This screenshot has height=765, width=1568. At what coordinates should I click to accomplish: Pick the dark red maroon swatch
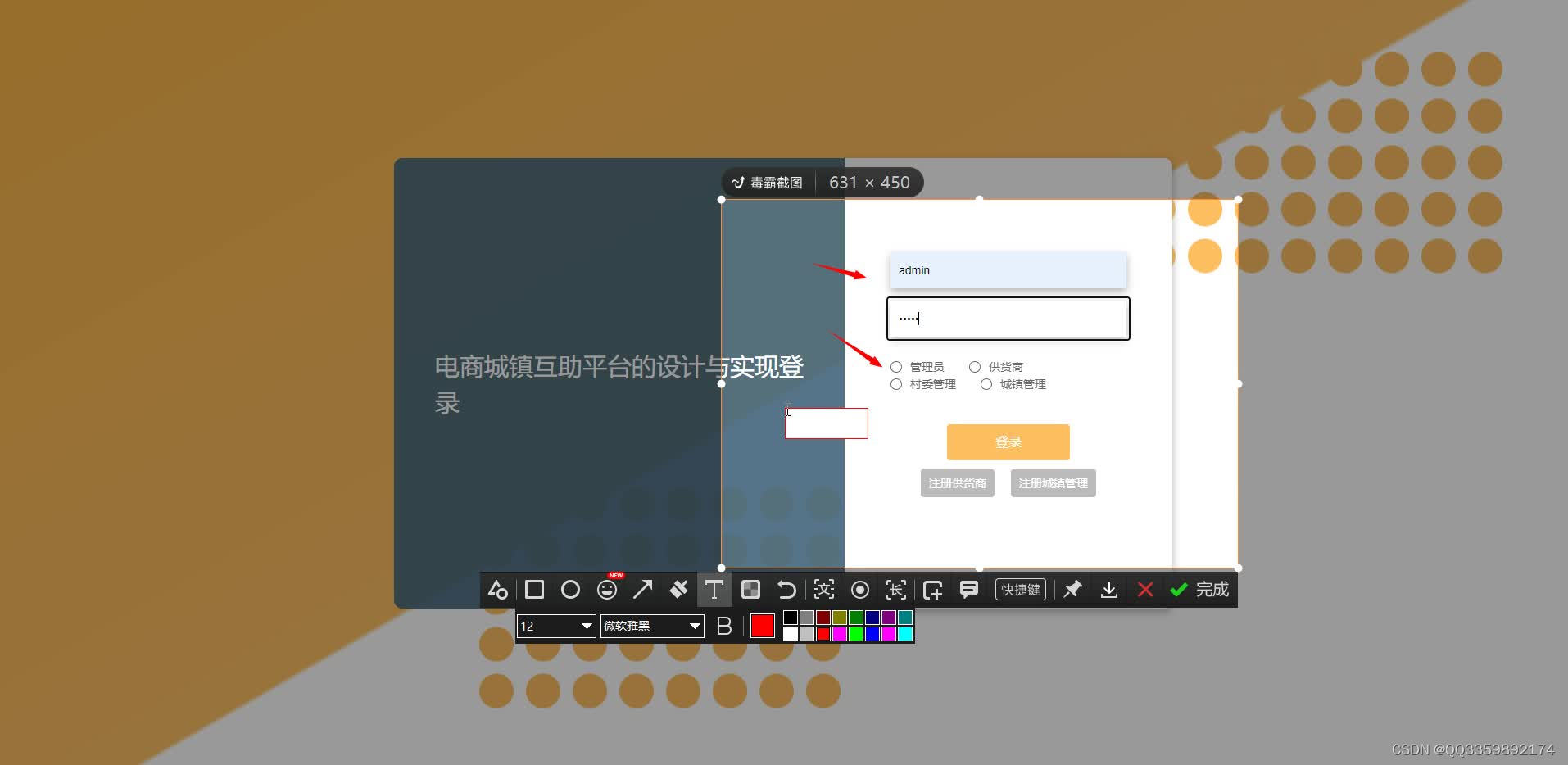[823, 618]
